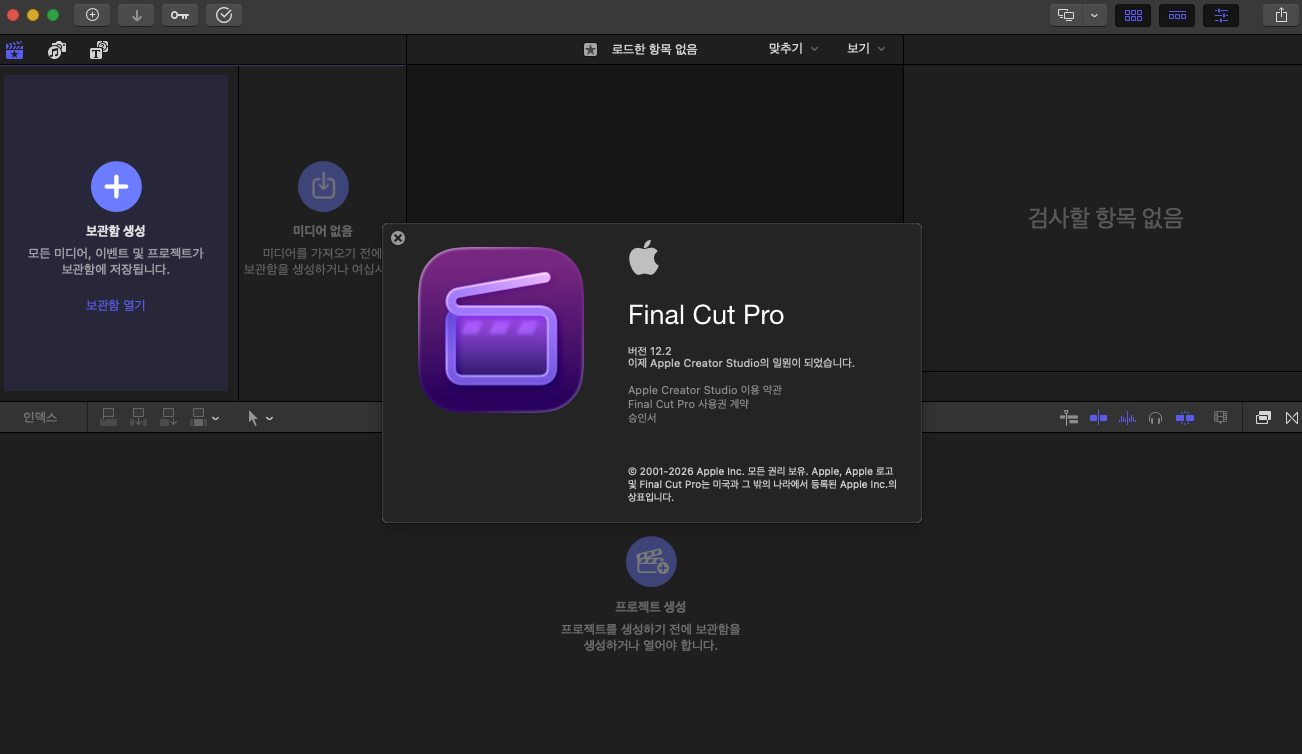Image resolution: width=1302 pixels, height=754 pixels.
Task: Click the plus circle button in the toolbar
Action: [92, 15]
